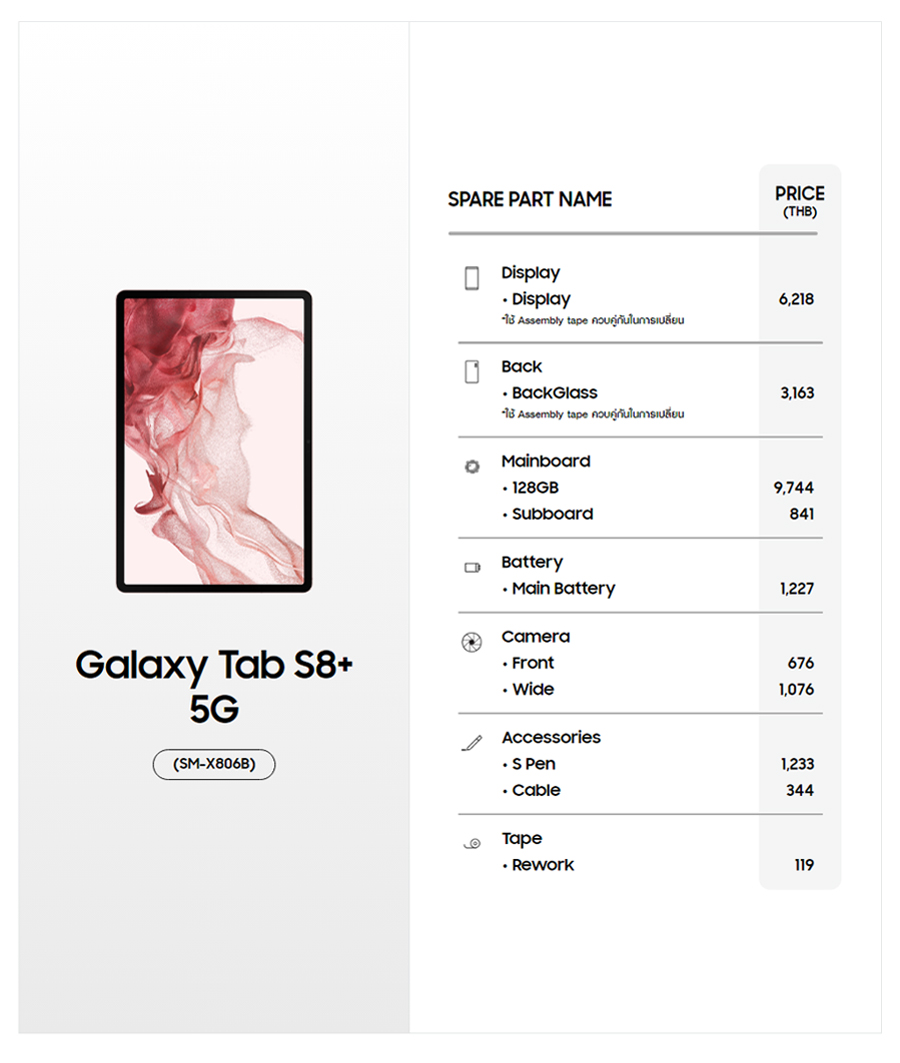Click the Camera aperture icon
This screenshot has width=900, height=1063.
(x=472, y=642)
